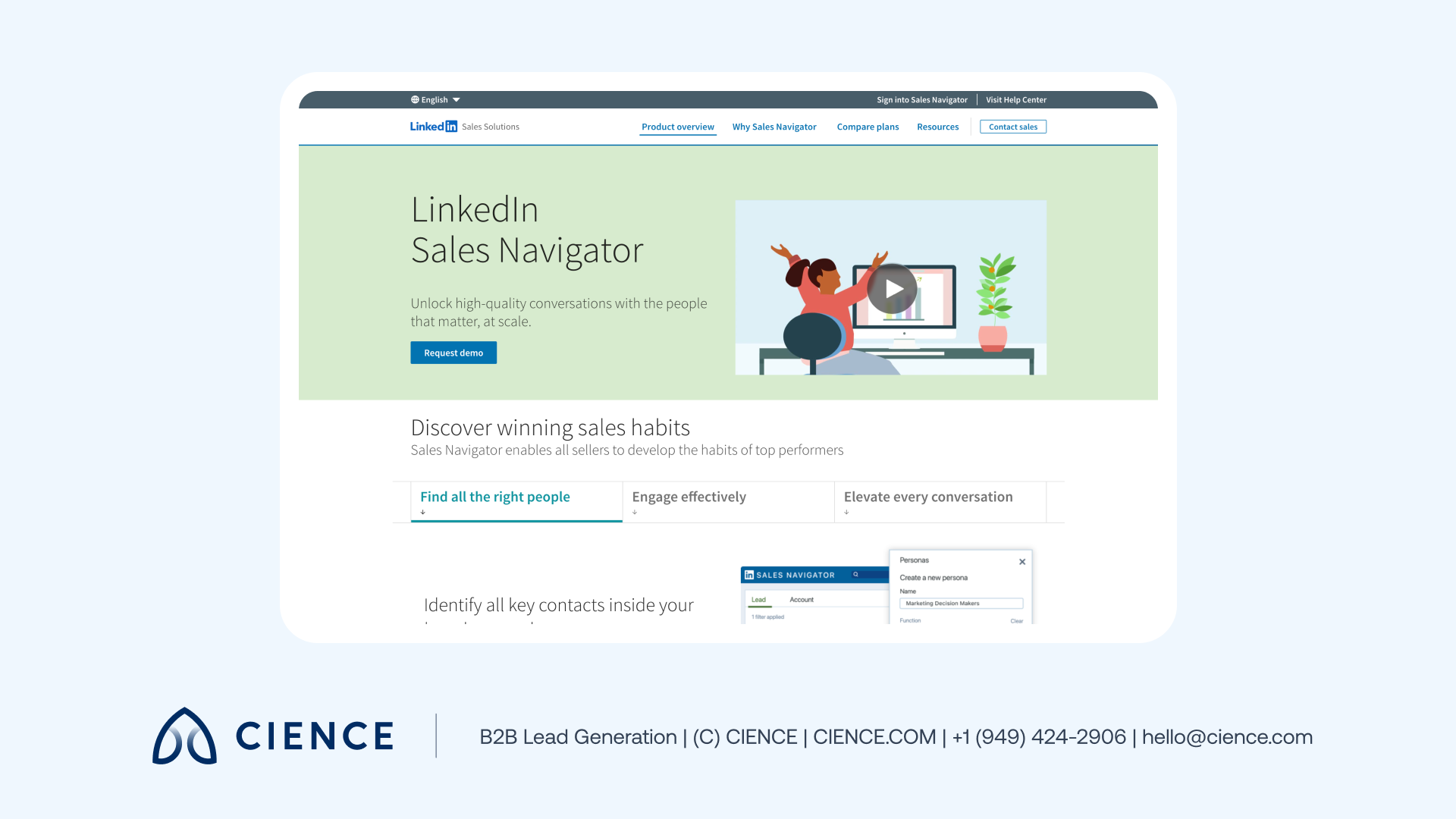Open the Product overview menu item
This screenshot has height=819, width=1456.
point(678,126)
